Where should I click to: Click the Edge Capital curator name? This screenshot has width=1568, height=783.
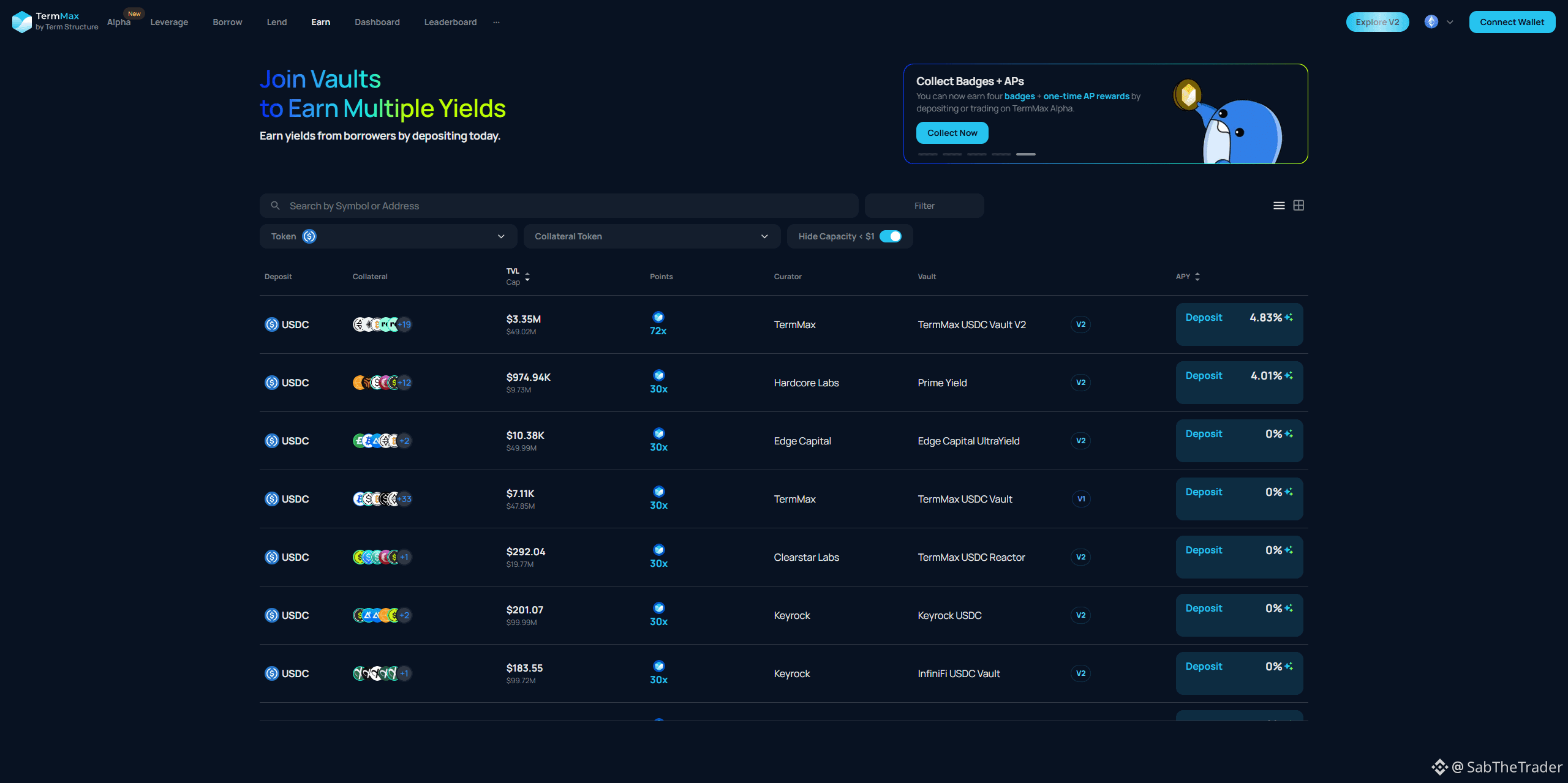(x=802, y=441)
